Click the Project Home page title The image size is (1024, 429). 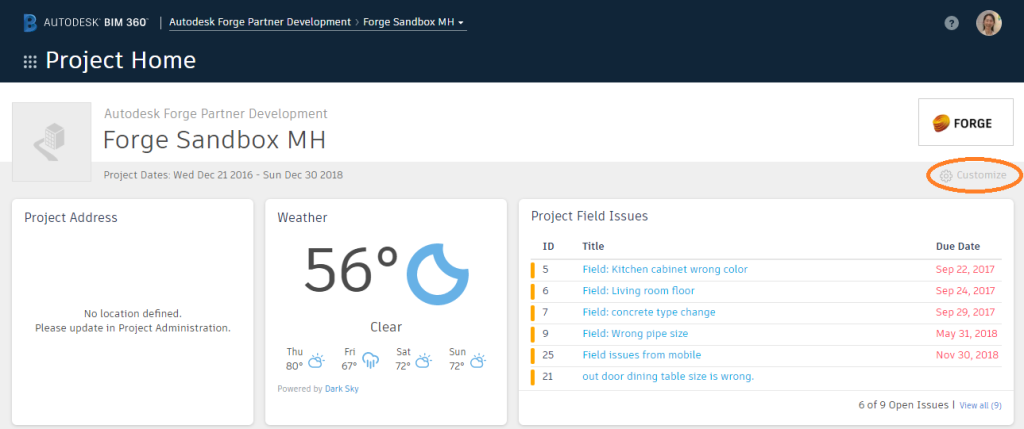coord(120,61)
